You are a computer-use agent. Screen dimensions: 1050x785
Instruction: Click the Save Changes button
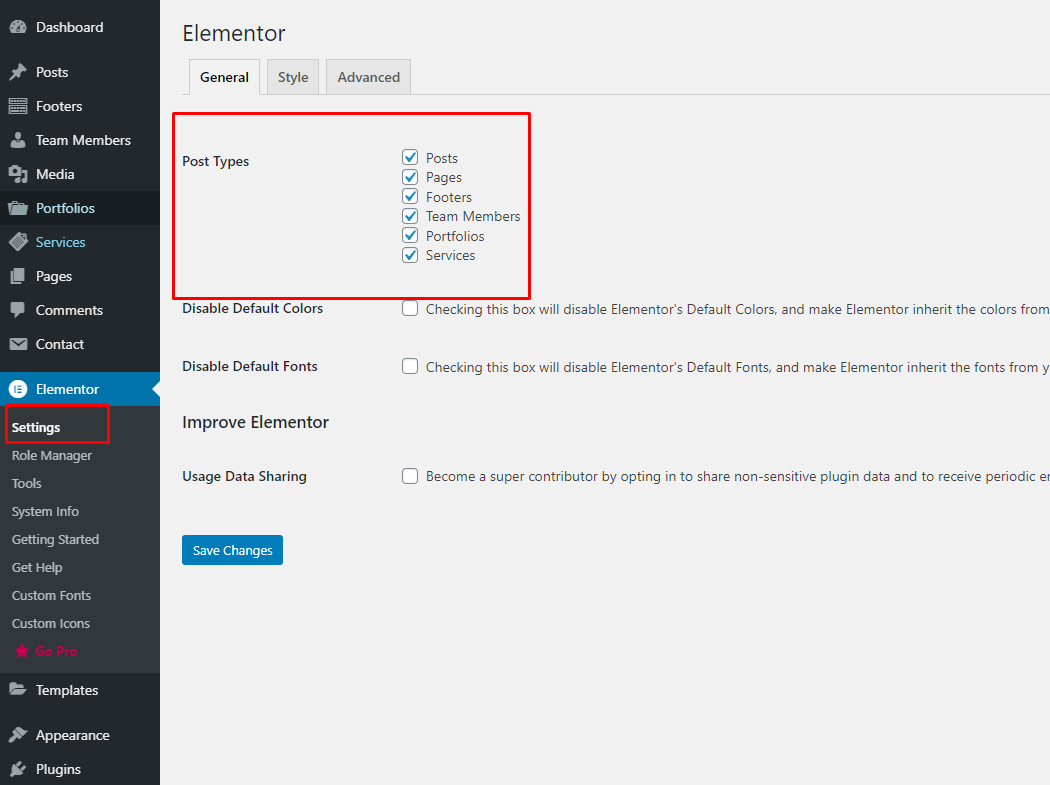[x=232, y=550]
